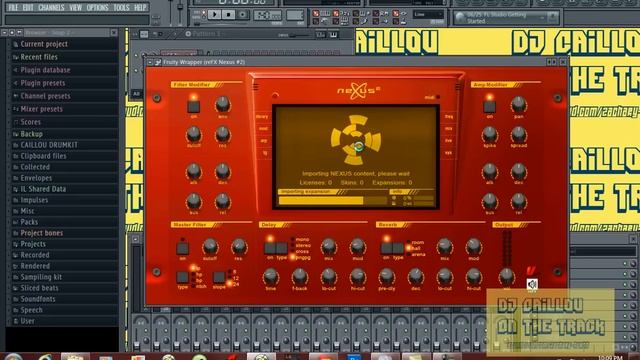Open the OPTIONS menu

(98, 7)
